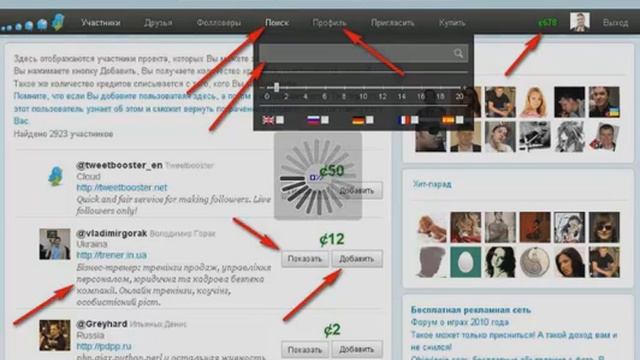Open vladimirgorak profile photo

pos(55,244)
